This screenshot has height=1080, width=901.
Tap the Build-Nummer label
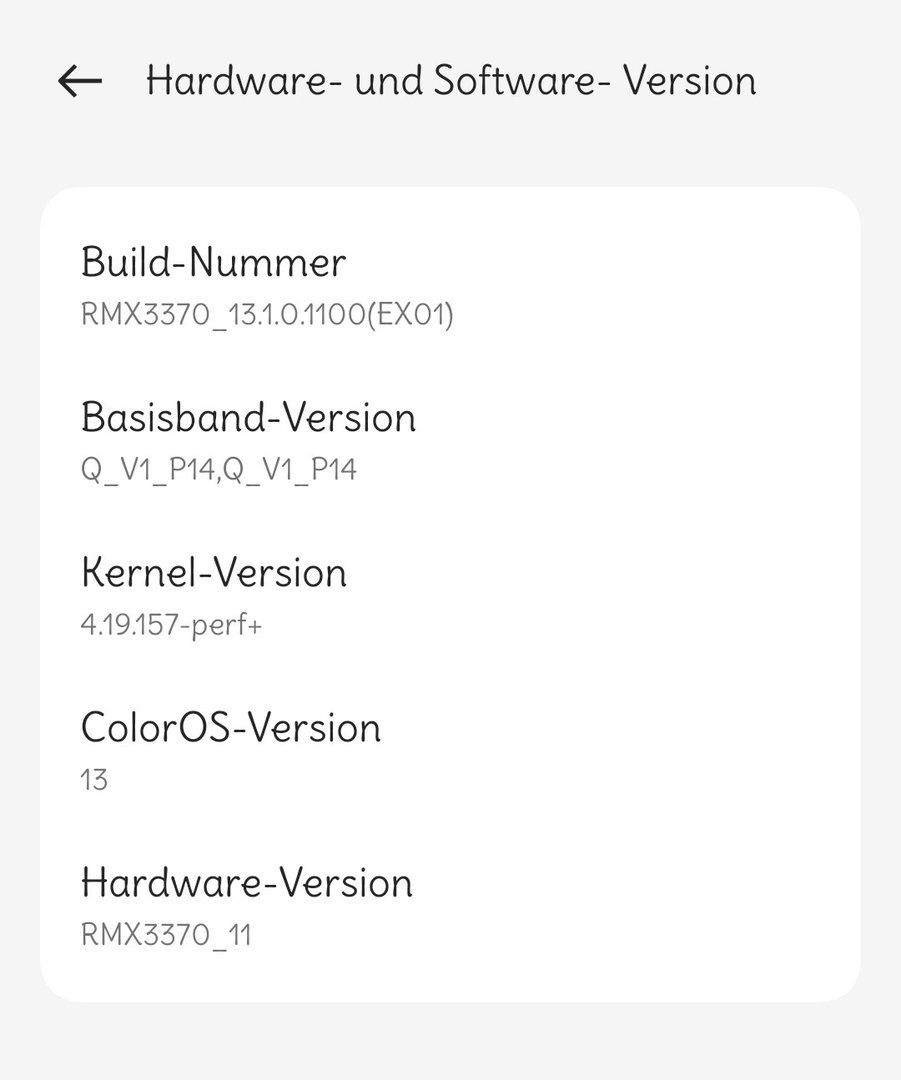(213, 263)
